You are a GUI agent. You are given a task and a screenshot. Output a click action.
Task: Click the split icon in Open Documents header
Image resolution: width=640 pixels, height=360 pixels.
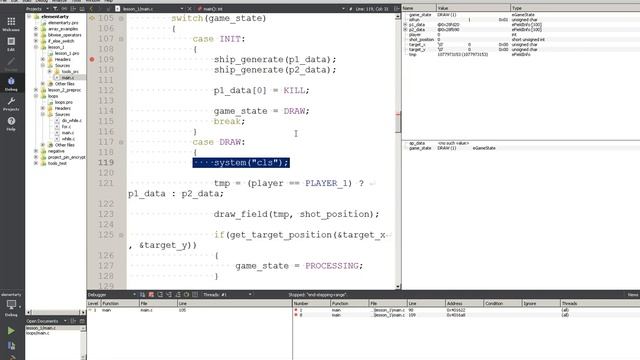point(73,321)
